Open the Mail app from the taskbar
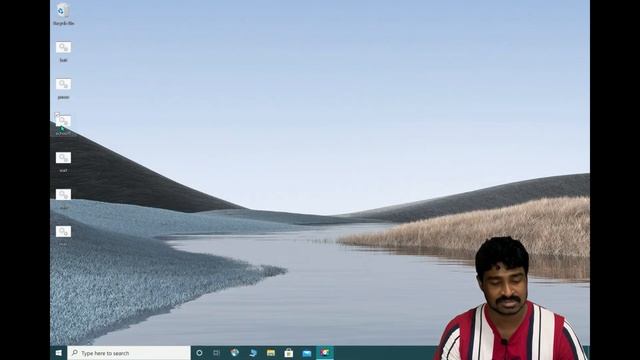This screenshot has height=360, width=640. click(307, 353)
